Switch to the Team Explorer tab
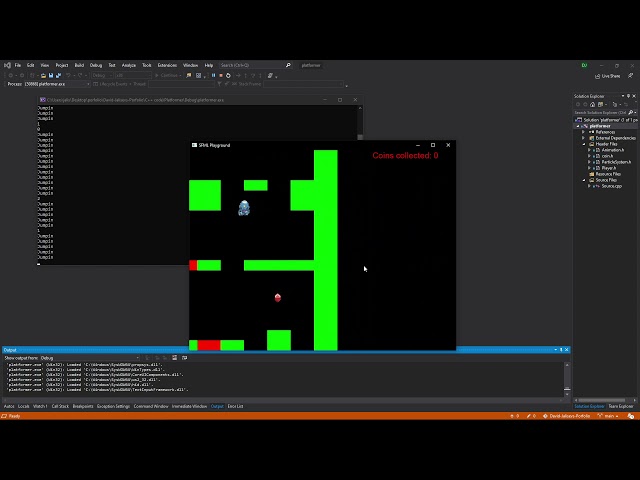640x480 pixels. [x=621, y=406]
